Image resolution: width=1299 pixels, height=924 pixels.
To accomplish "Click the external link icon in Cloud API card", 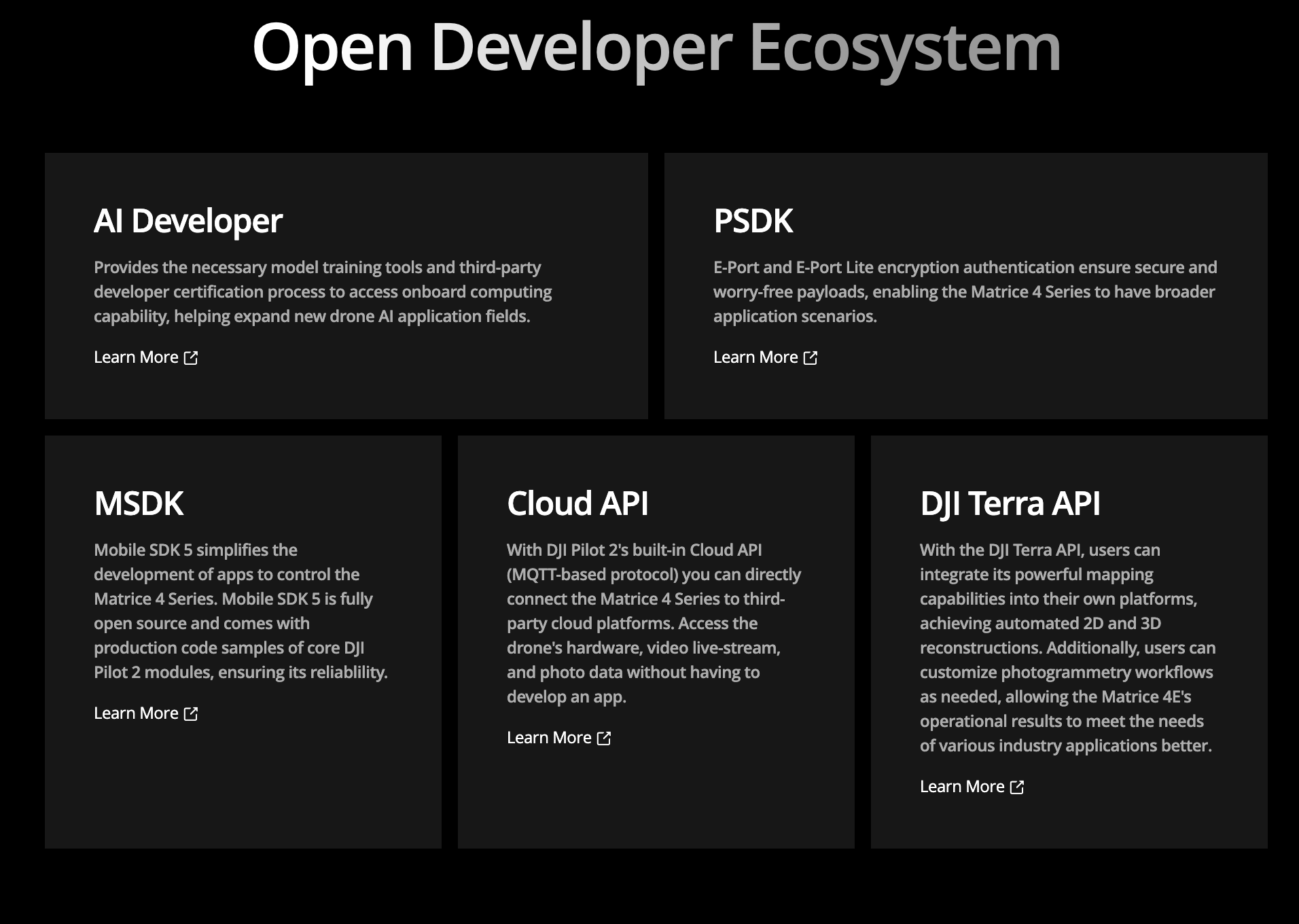I will click(x=604, y=738).
